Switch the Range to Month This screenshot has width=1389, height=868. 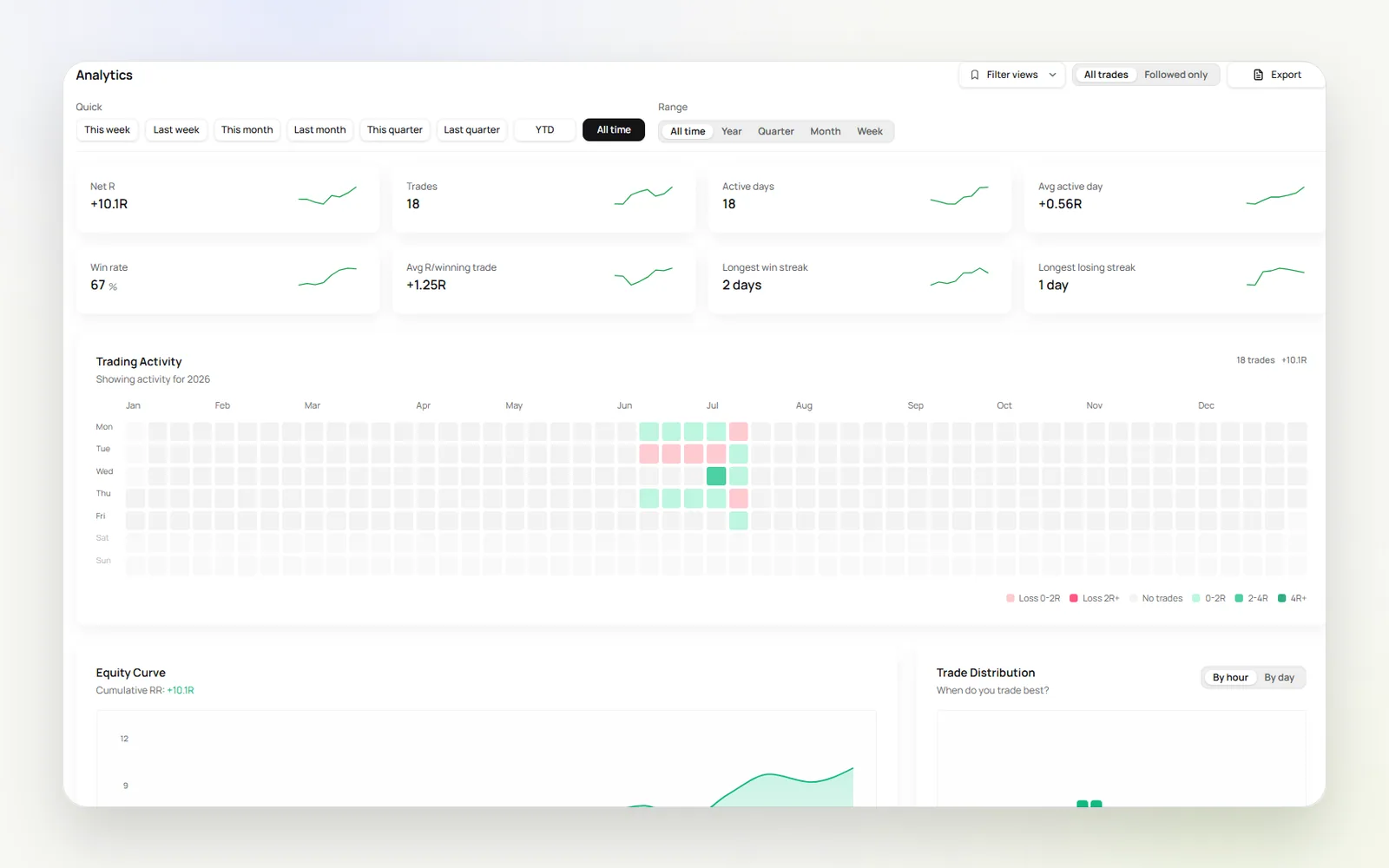[826, 131]
